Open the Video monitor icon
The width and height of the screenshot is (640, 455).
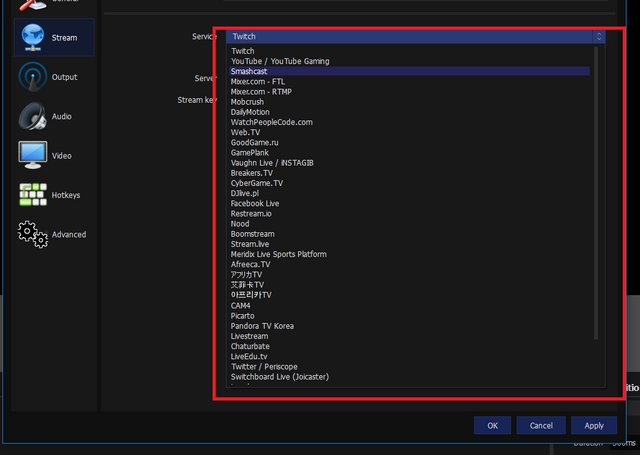(x=32, y=155)
